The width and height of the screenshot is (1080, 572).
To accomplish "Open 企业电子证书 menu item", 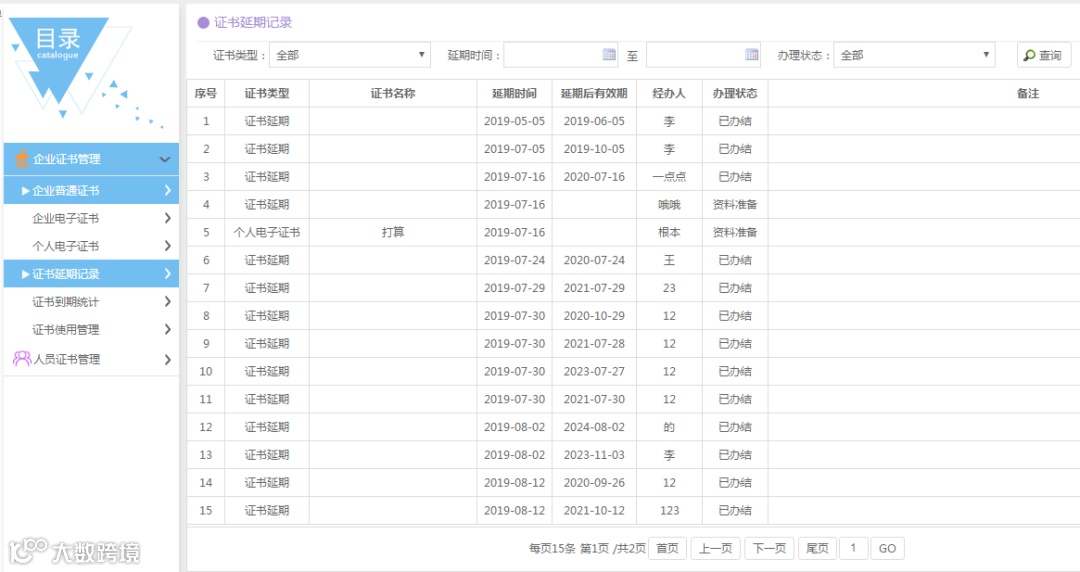I will [91, 218].
